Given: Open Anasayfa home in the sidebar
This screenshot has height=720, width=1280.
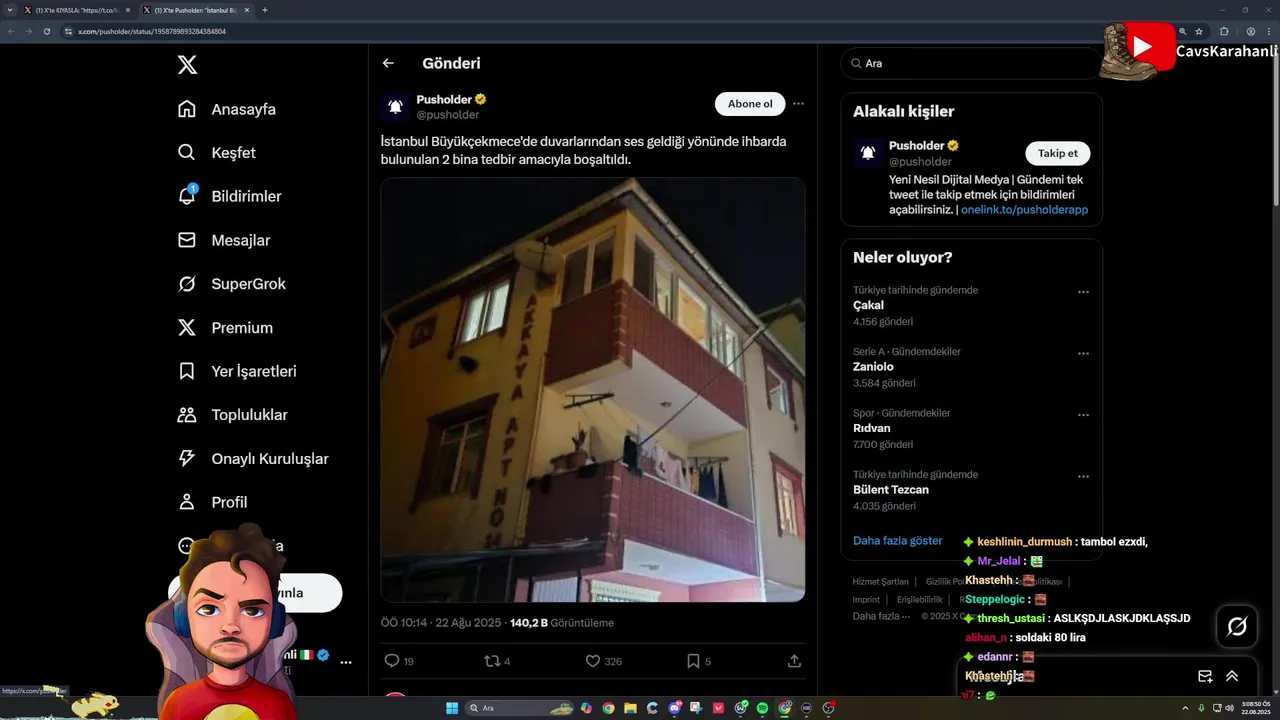Looking at the screenshot, I should click(227, 109).
